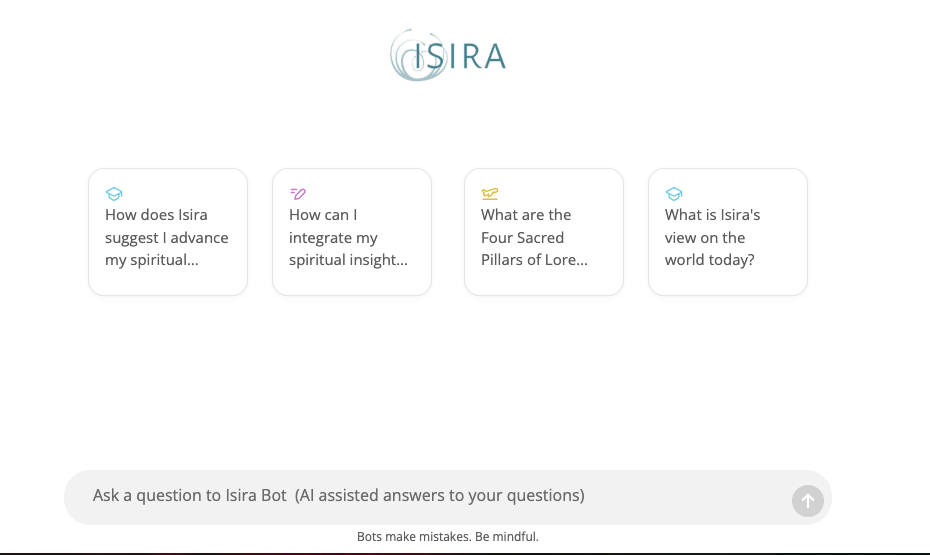The height and width of the screenshot is (555, 930).
Task: Choose the 'Isira's view on the world today' prompt
Action: pyautogui.click(x=728, y=232)
